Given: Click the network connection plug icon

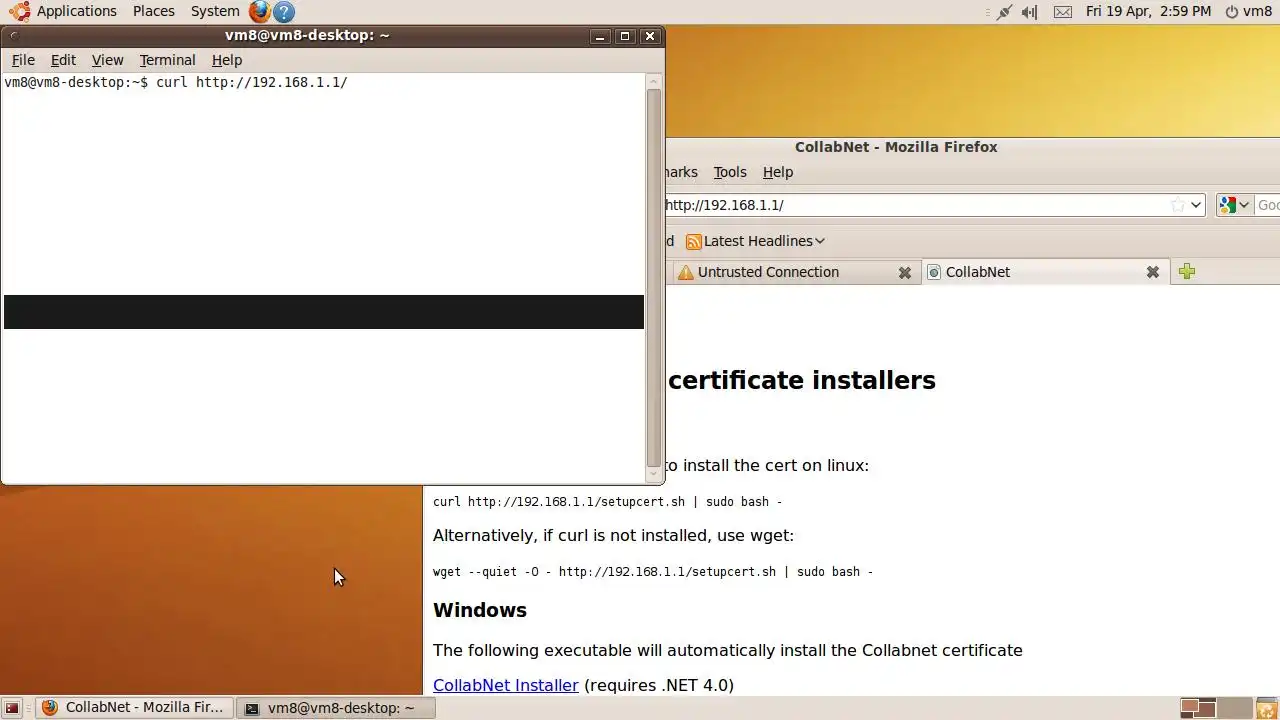Looking at the screenshot, I should coord(1004,12).
